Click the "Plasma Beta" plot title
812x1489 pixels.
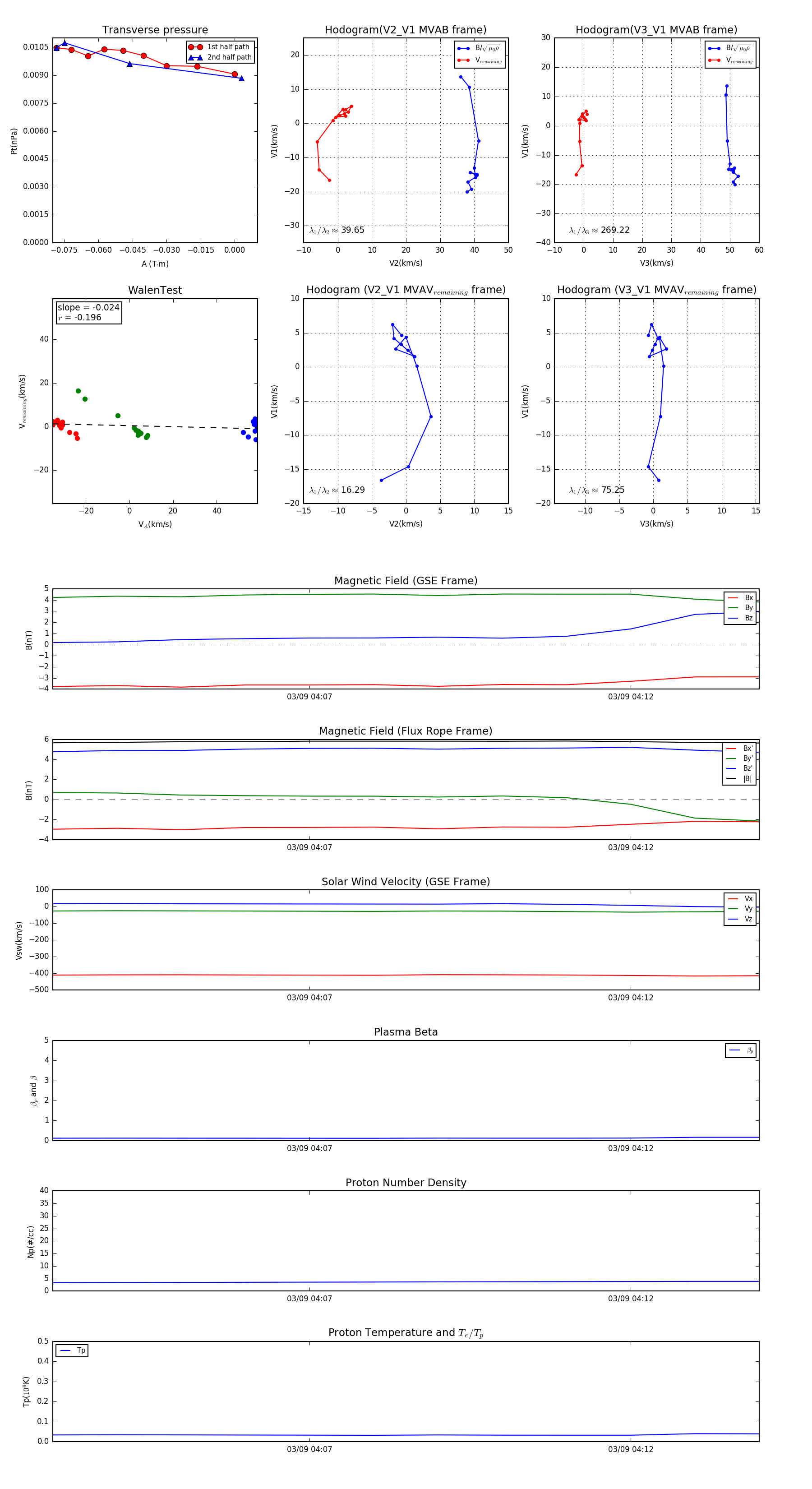click(406, 1032)
